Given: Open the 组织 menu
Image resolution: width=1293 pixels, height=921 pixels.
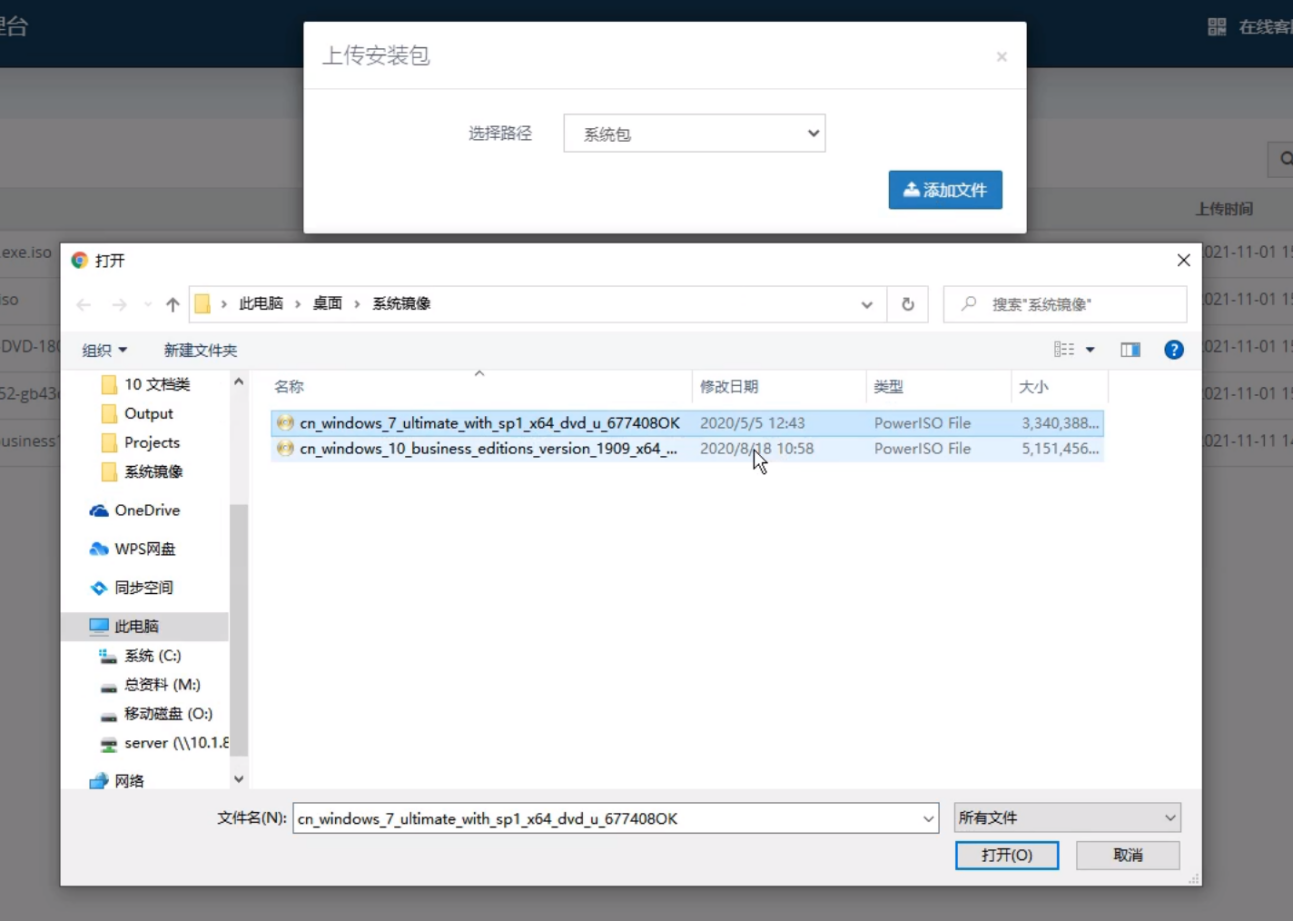Looking at the screenshot, I should coord(104,350).
